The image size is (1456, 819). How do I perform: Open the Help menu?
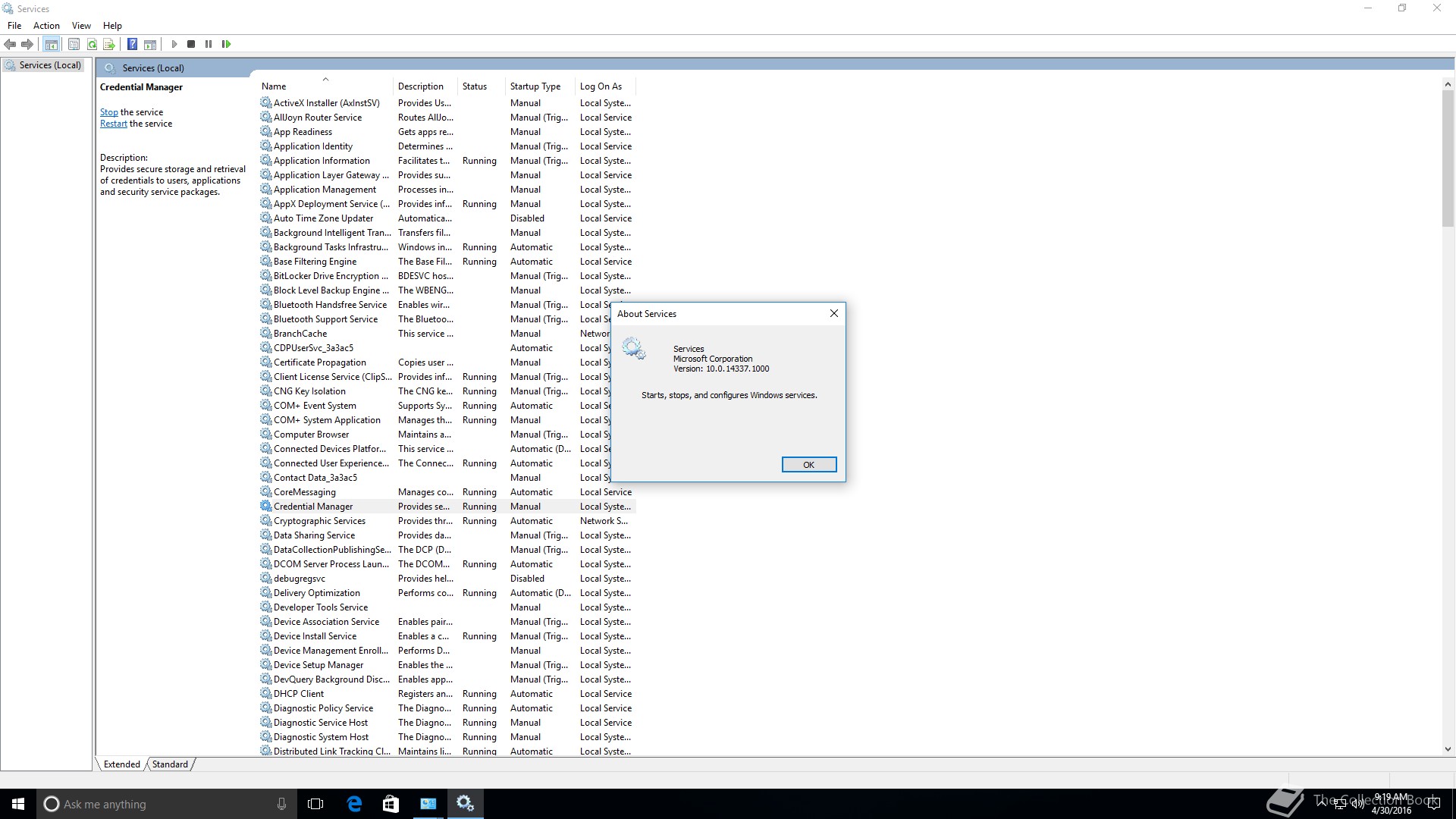112,25
